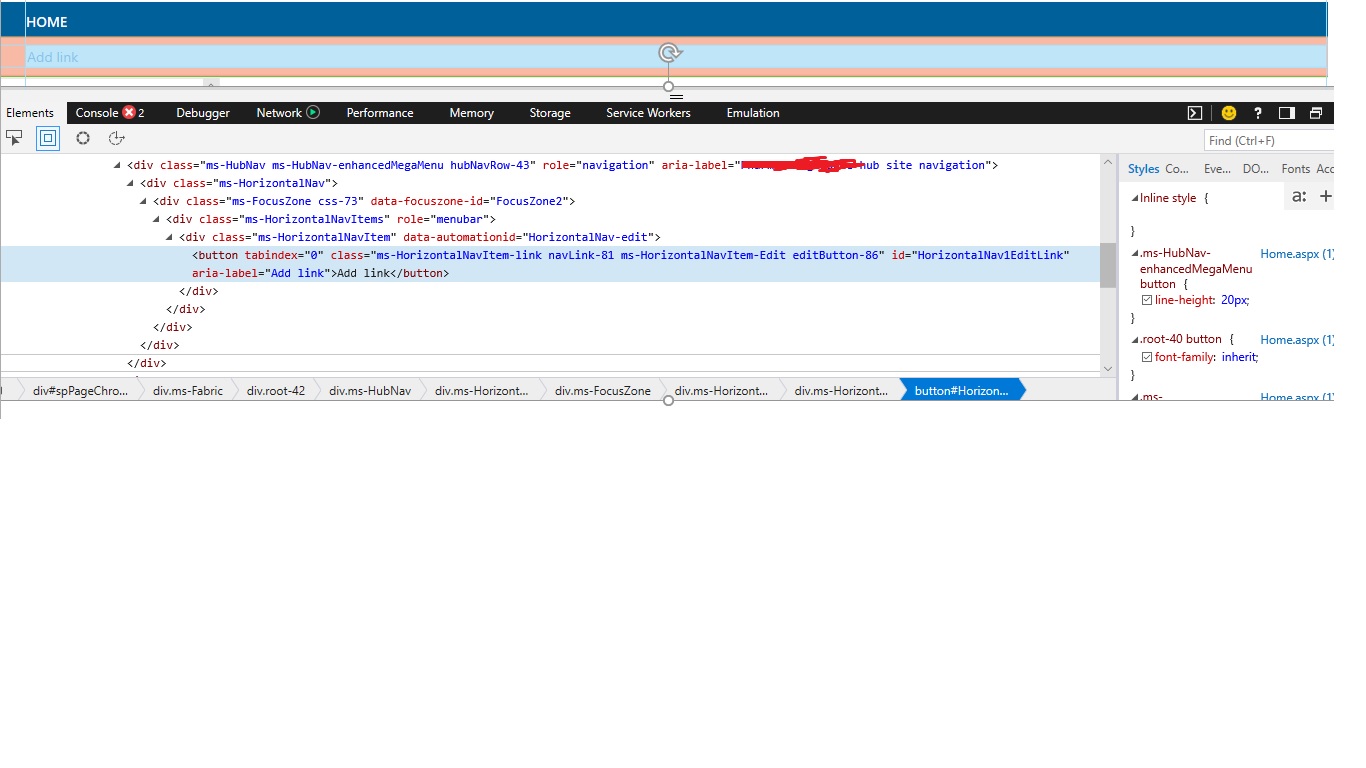Viewport: 1366px width, 768px height.
Task: Uncheck the line-height property checkbox
Action: (x=1147, y=300)
